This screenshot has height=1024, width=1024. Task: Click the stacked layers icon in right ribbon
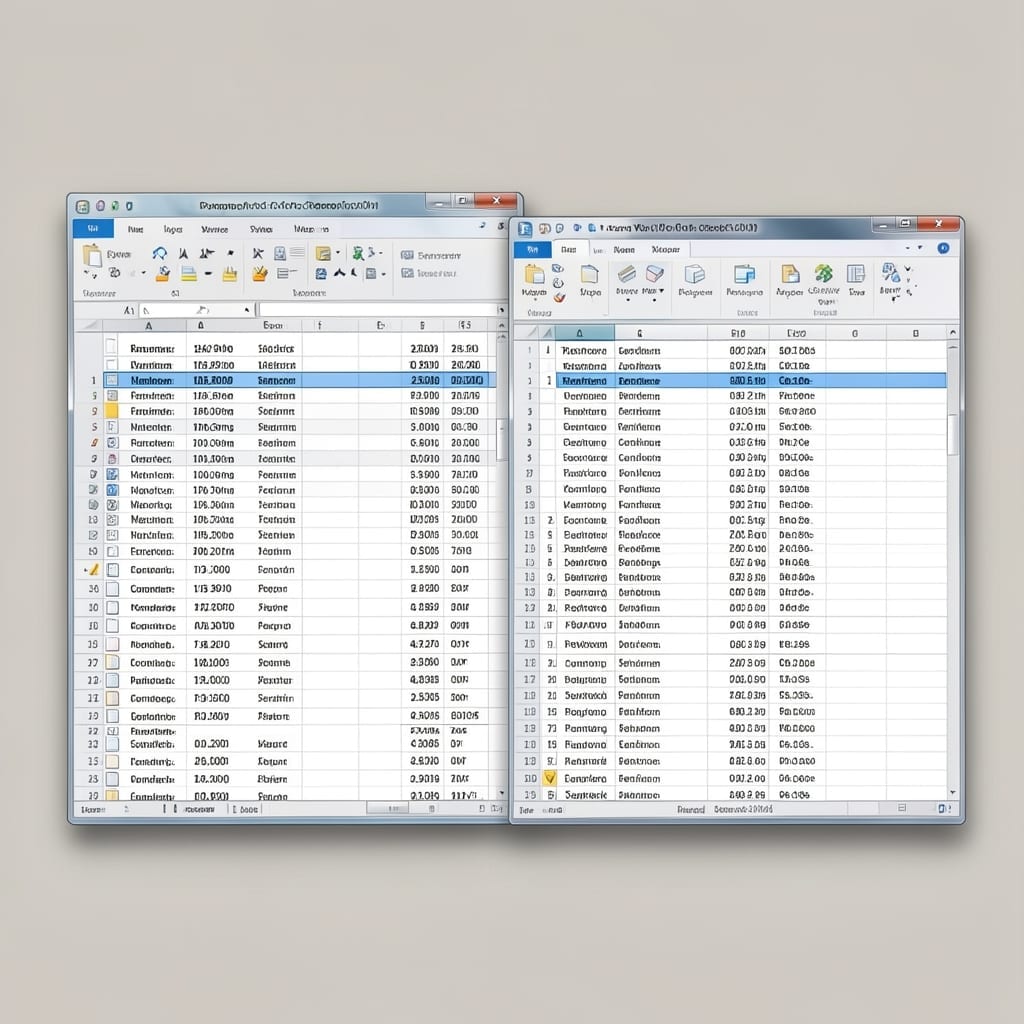pos(626,274)
